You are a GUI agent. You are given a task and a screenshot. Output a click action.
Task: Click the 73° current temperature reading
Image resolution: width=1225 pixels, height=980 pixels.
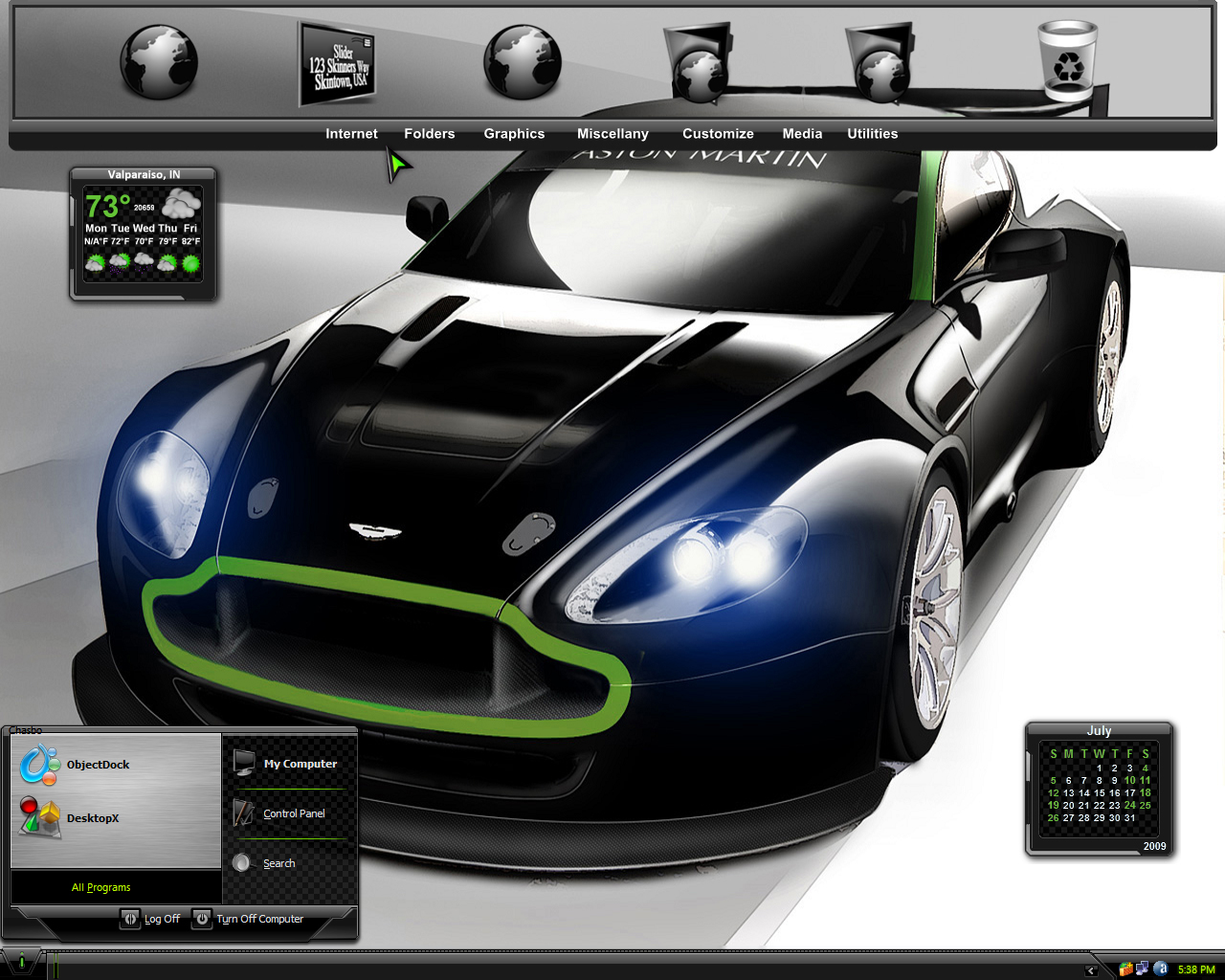point(107,206)
